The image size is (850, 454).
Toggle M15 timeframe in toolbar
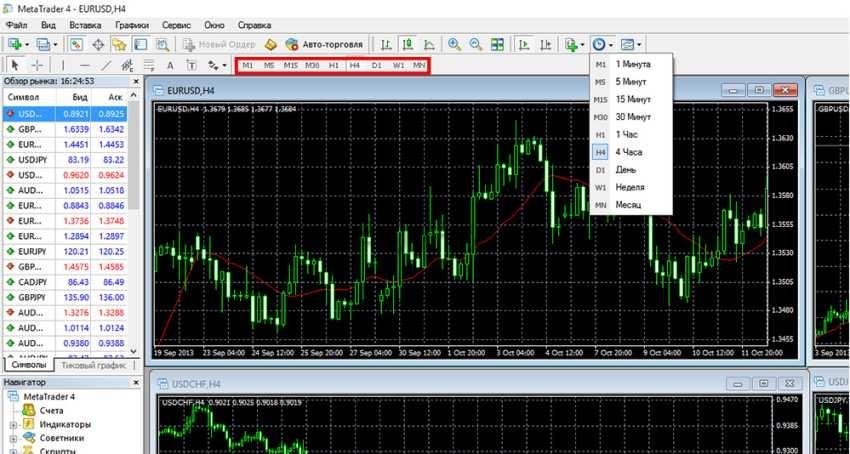point(290,65)
